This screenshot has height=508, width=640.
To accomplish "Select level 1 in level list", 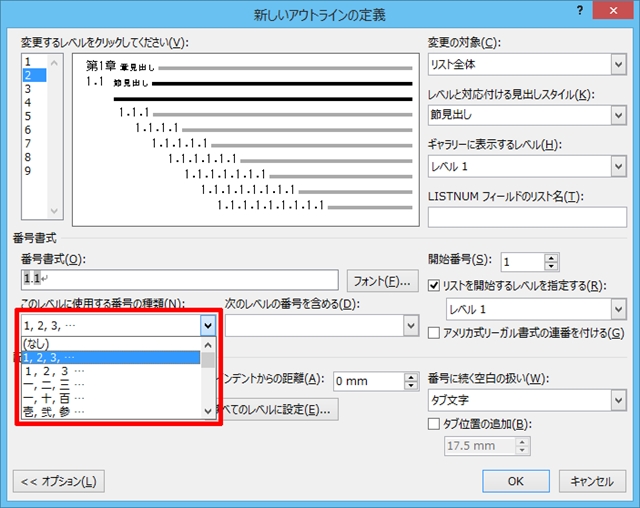I will (x=34, y=62).
